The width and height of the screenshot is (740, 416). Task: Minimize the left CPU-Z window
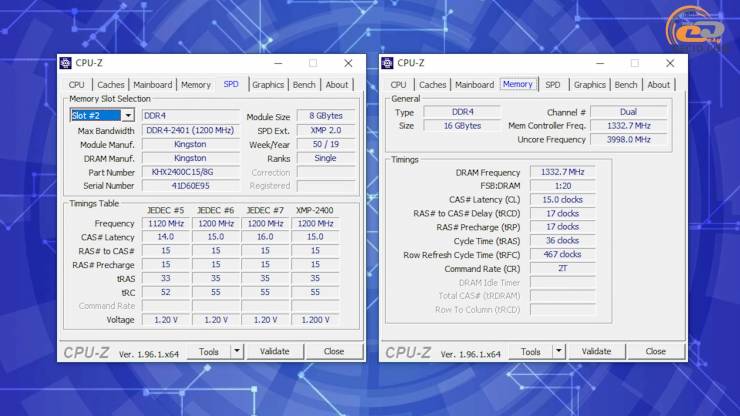pos(278,63)
